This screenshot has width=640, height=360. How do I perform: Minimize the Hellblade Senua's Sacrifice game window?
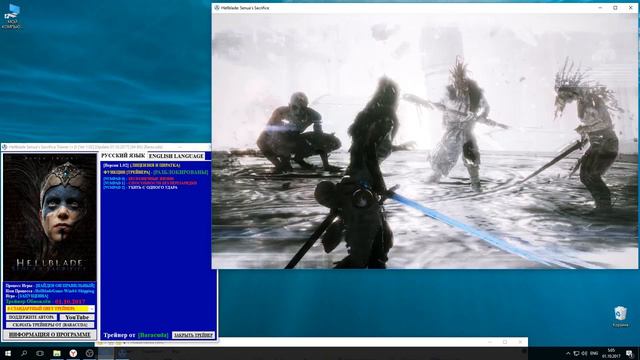click(600, 7)
